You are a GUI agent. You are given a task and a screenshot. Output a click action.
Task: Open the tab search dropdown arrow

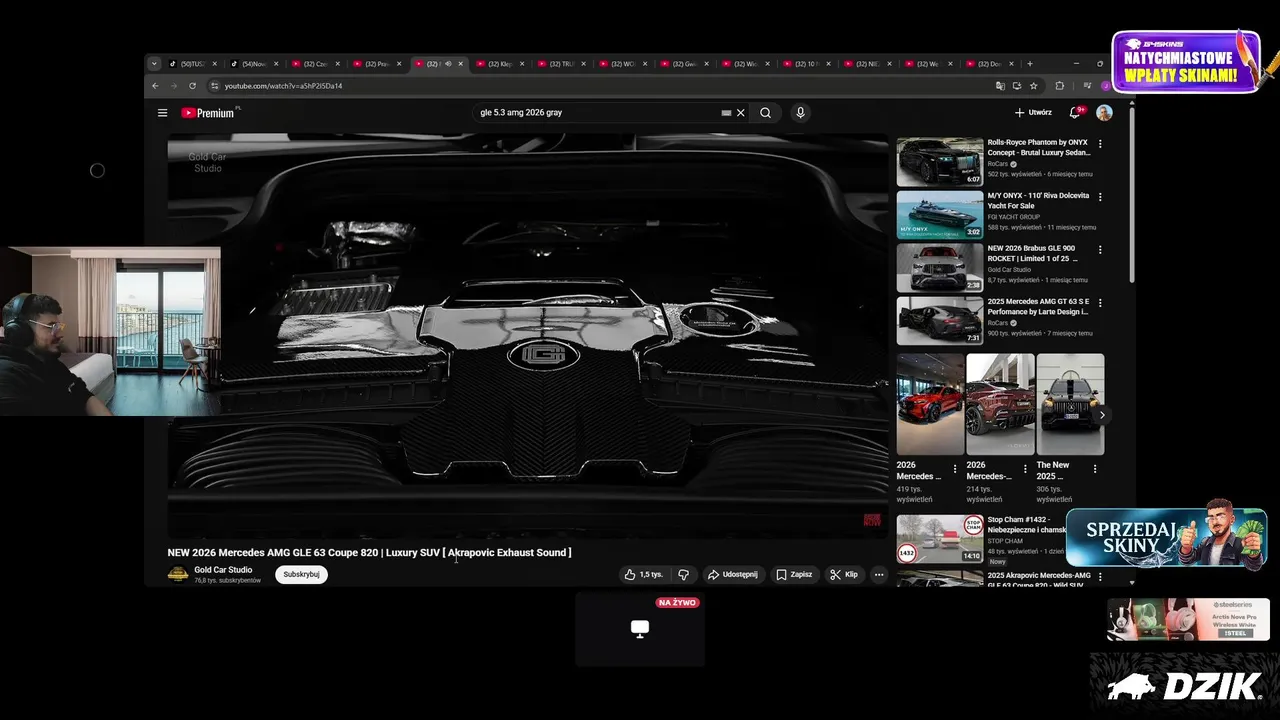[154, 63]
